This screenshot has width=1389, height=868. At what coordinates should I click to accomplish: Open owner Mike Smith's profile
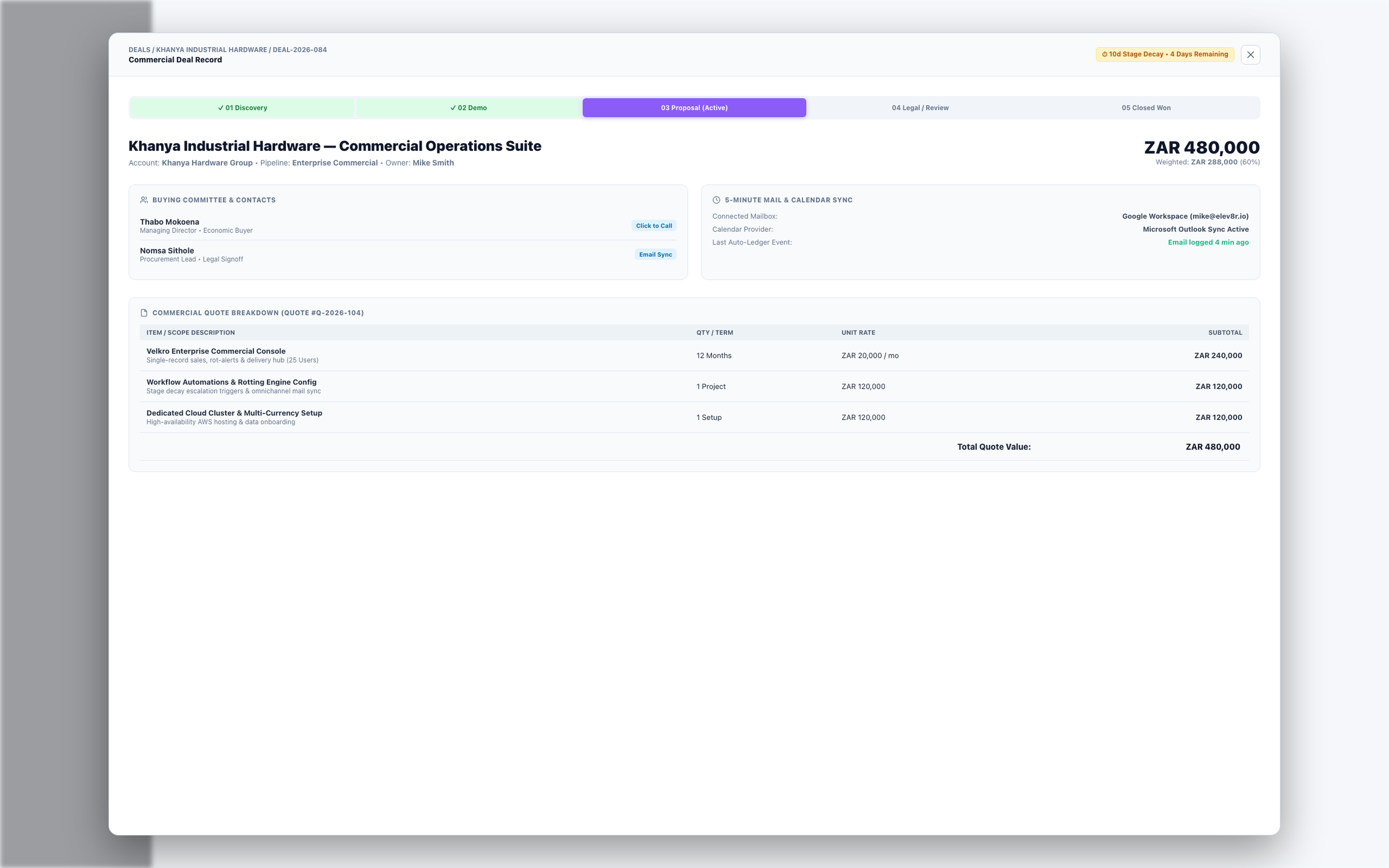pos(433,163)
